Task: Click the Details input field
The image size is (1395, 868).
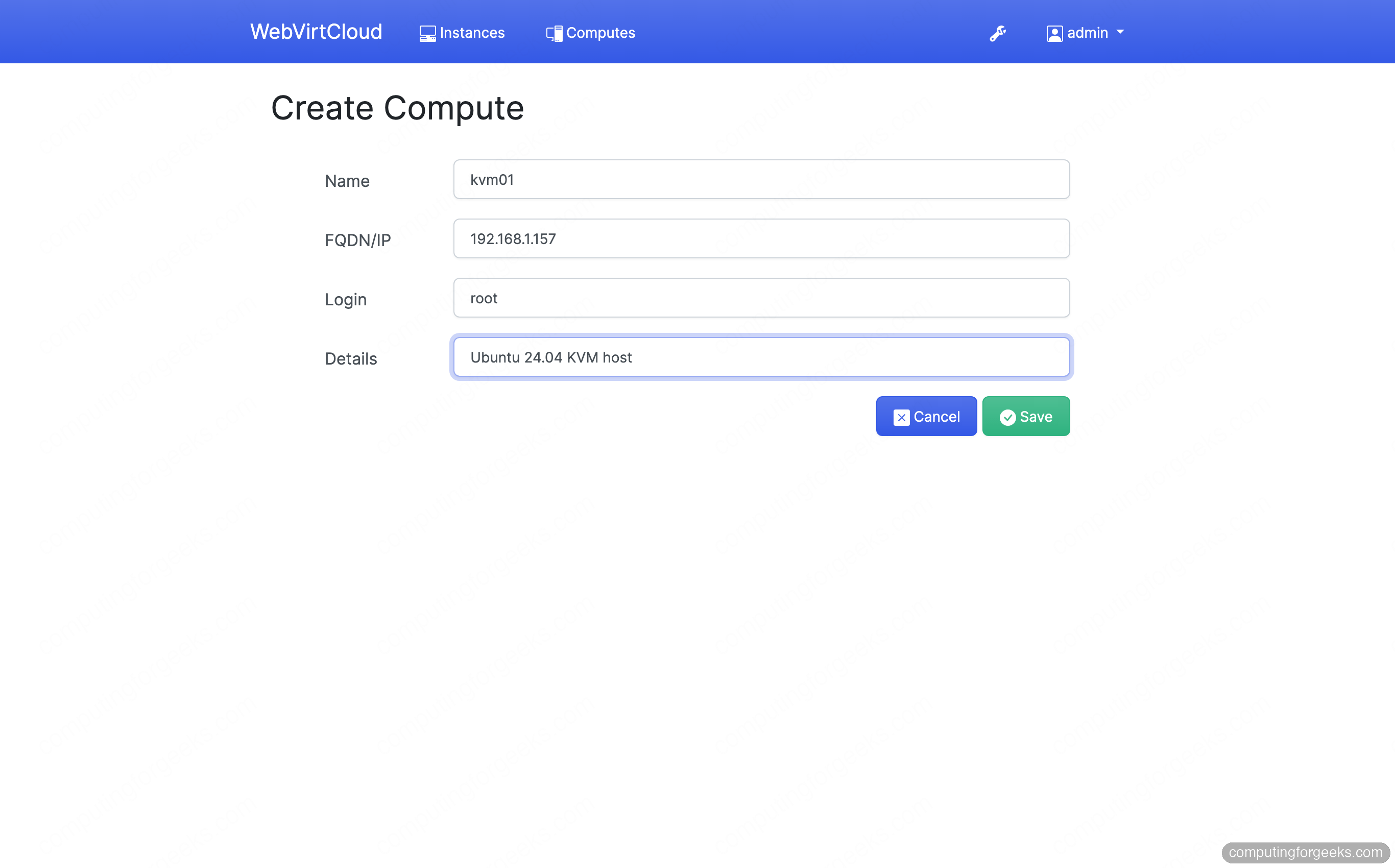Action: pos(761,357)
